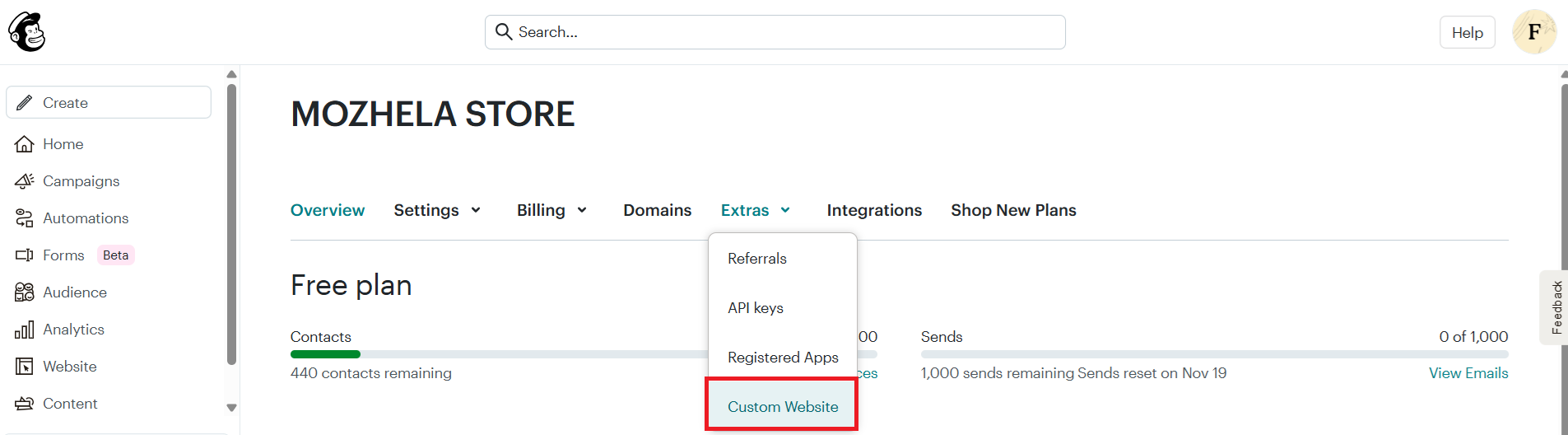Click the Forms icon in sidebar
1568x435 pixels.
[25, 255]
